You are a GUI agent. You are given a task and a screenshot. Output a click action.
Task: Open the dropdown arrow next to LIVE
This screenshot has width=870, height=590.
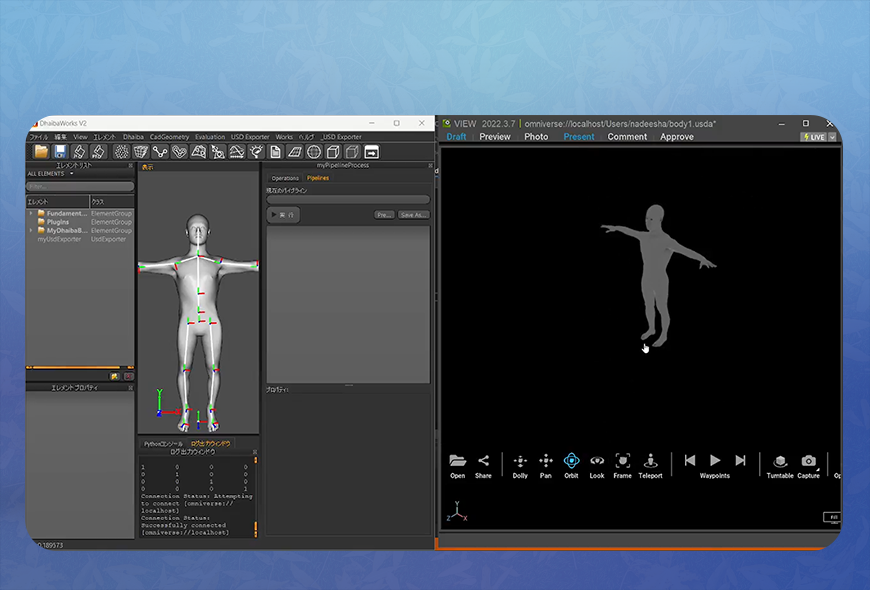tap(833, 137)
